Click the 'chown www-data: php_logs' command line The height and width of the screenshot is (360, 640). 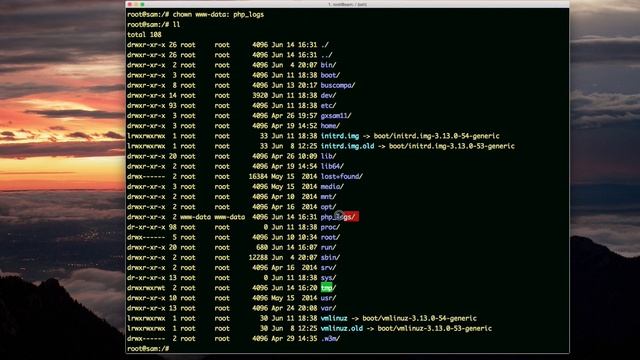pos(196,14)
